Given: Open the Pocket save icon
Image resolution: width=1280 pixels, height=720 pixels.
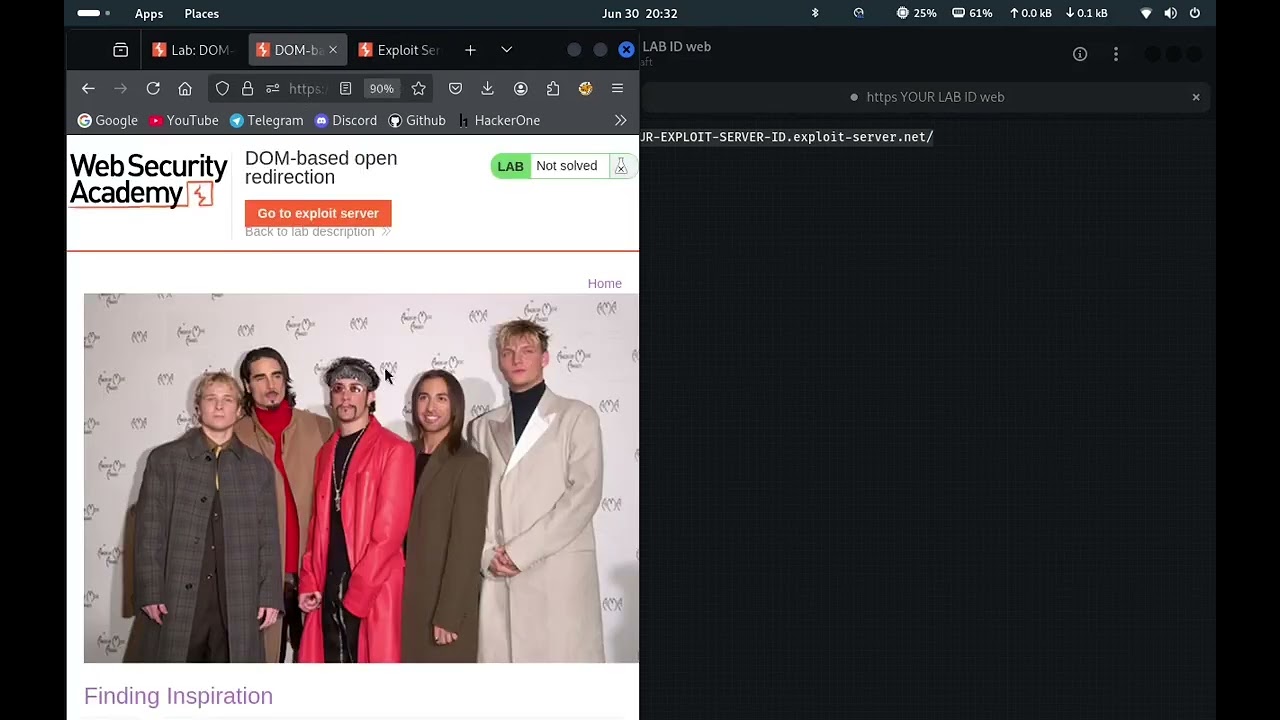Looking at the screenshot, I should pos(455,89).
